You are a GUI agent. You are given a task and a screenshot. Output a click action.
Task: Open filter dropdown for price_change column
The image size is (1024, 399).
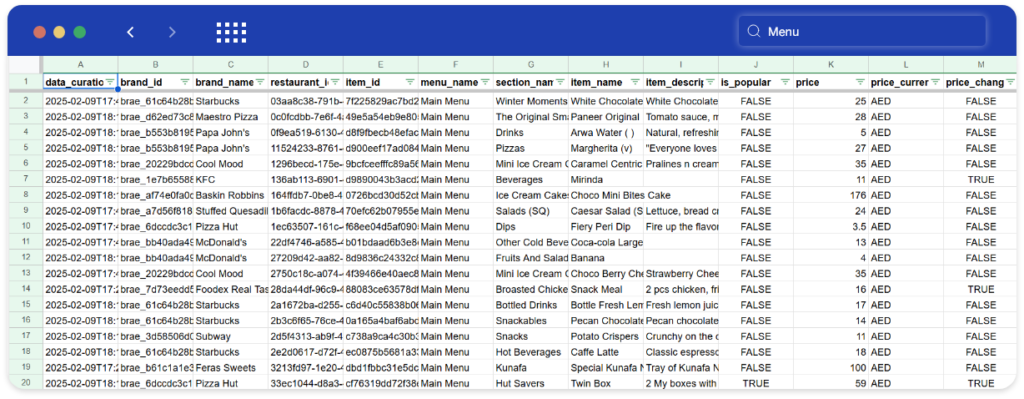(x=1010, y=82)
